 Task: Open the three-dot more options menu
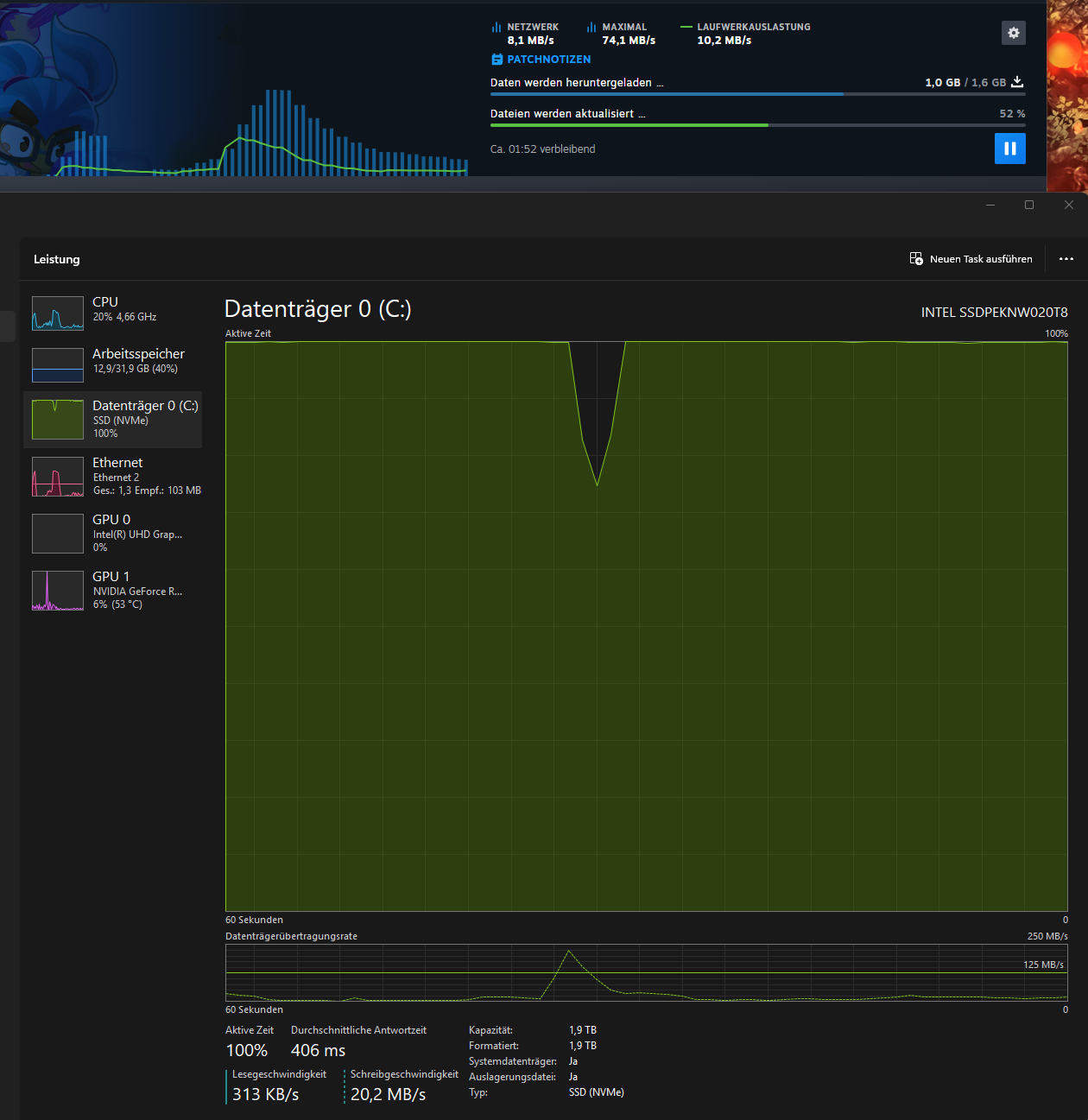pyautogui.click(x=1066, y=259)
